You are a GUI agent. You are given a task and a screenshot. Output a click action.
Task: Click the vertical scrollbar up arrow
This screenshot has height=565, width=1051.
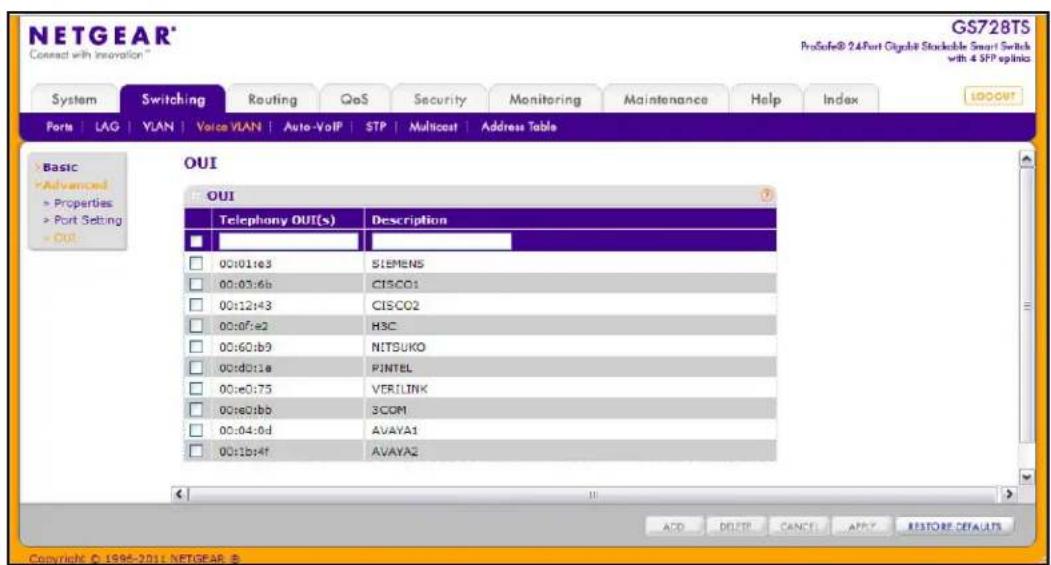1026,160
